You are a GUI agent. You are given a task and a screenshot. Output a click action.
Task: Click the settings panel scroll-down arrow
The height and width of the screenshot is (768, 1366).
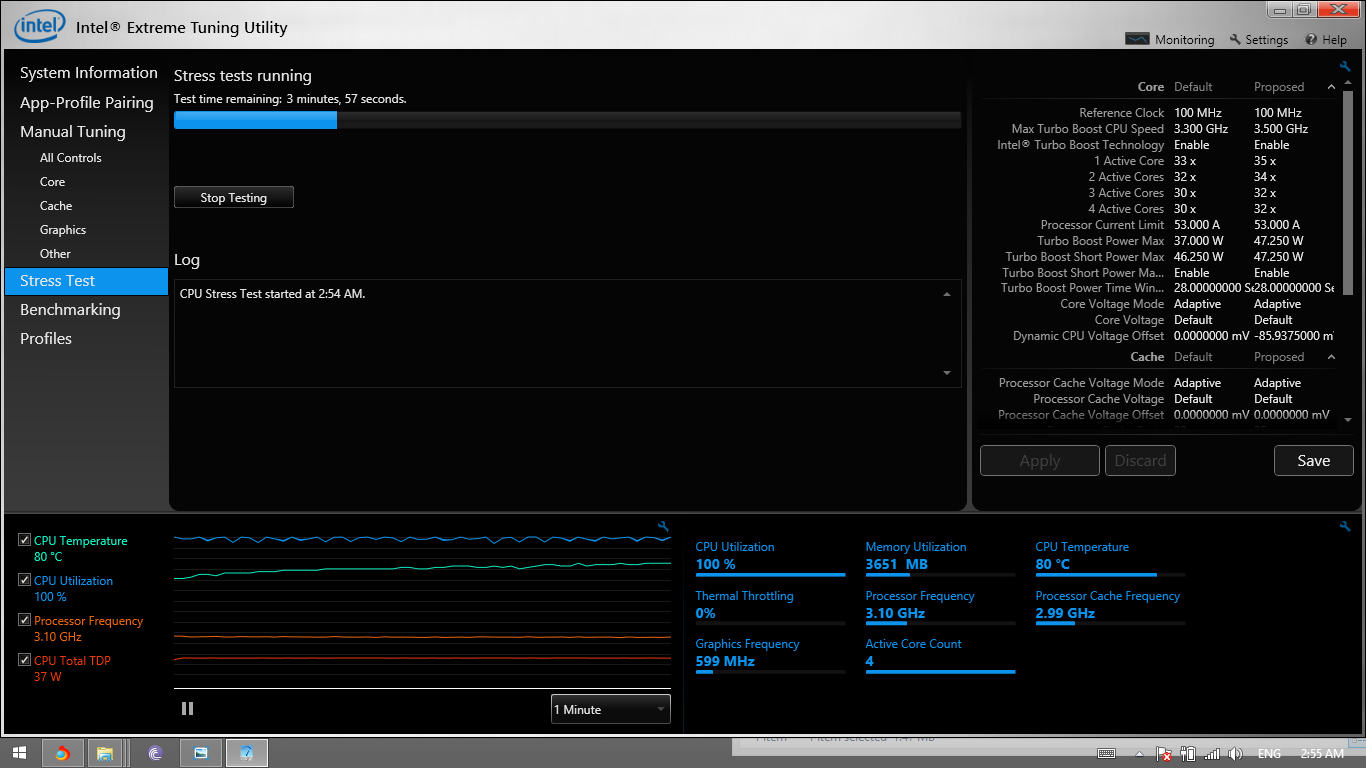(x=1348, y=420)
